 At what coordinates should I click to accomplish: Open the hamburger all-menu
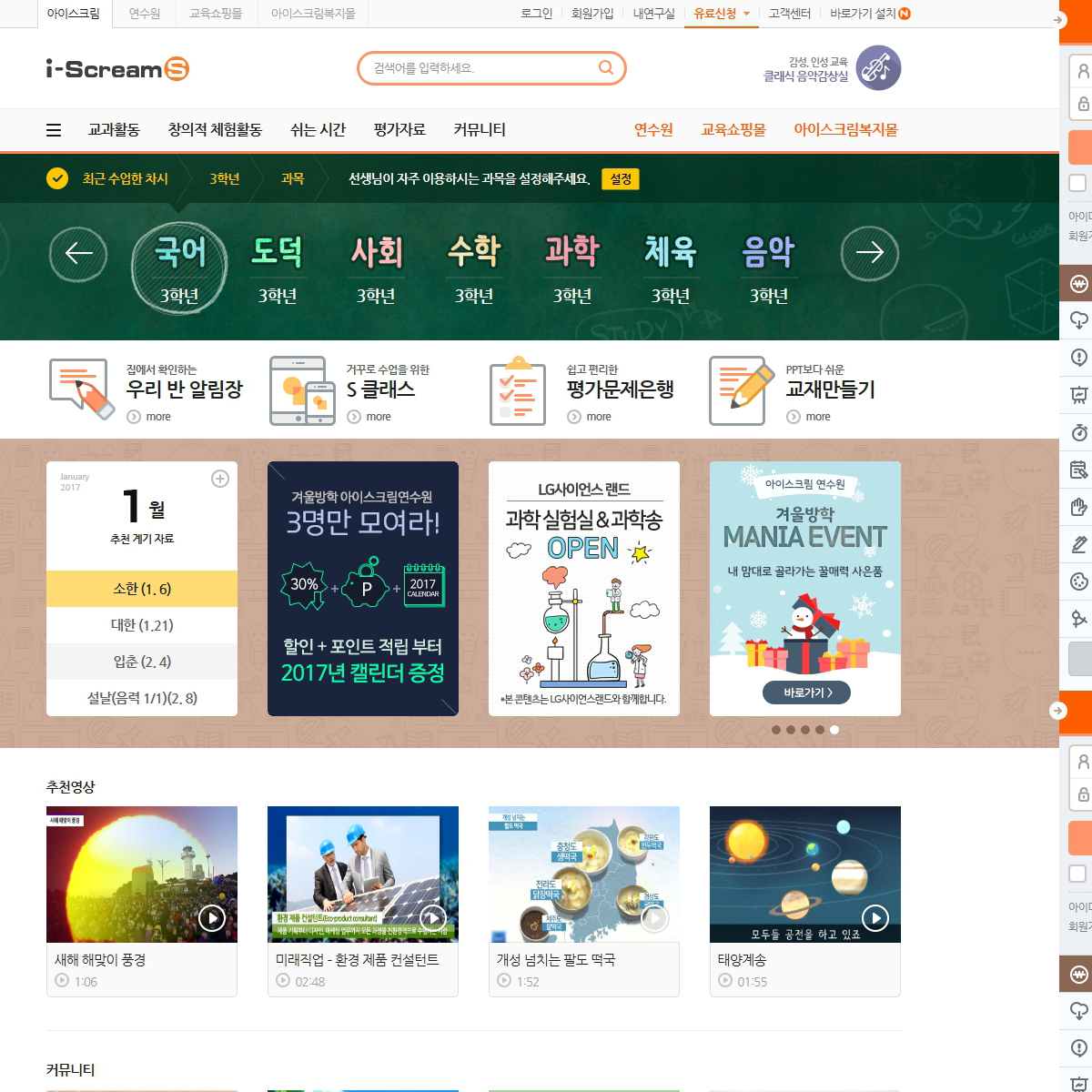[x=54, y=130]
